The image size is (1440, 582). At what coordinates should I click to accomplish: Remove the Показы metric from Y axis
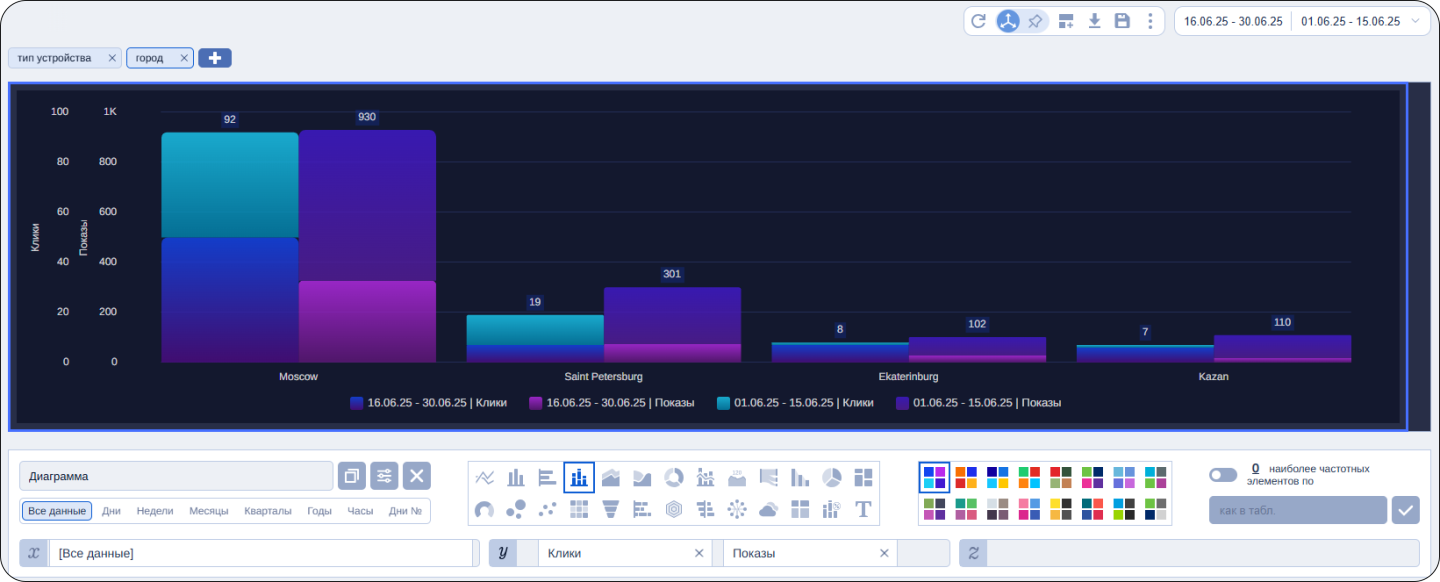pyautogui.click(x=884, y=553)
